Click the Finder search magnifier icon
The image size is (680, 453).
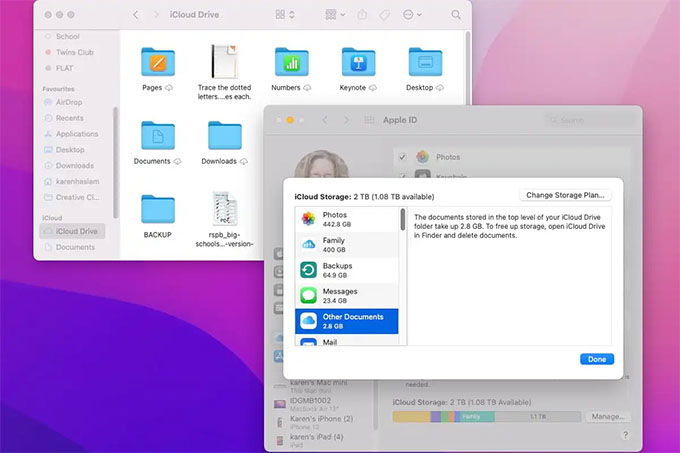pos(456,15)
